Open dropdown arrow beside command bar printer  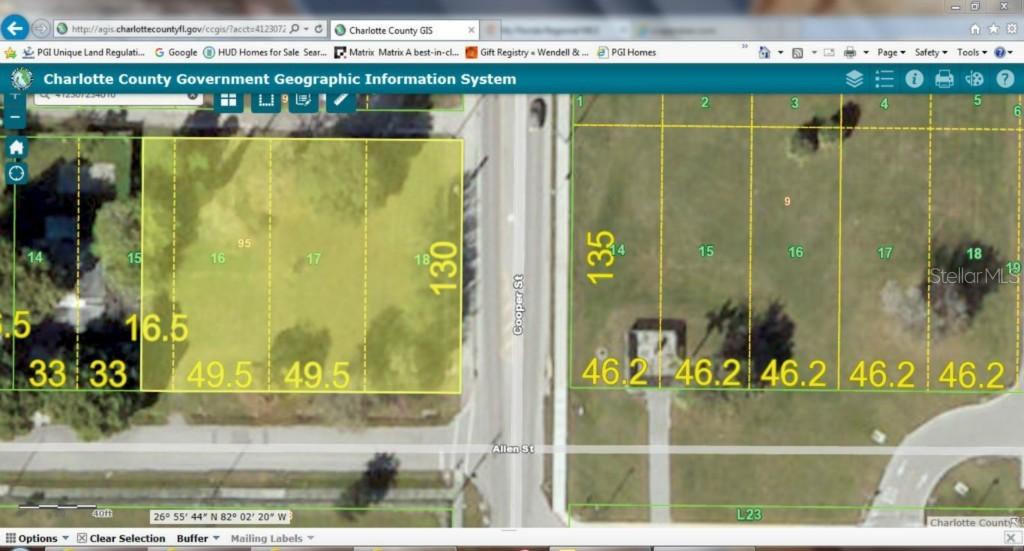(x=866, y=52)
